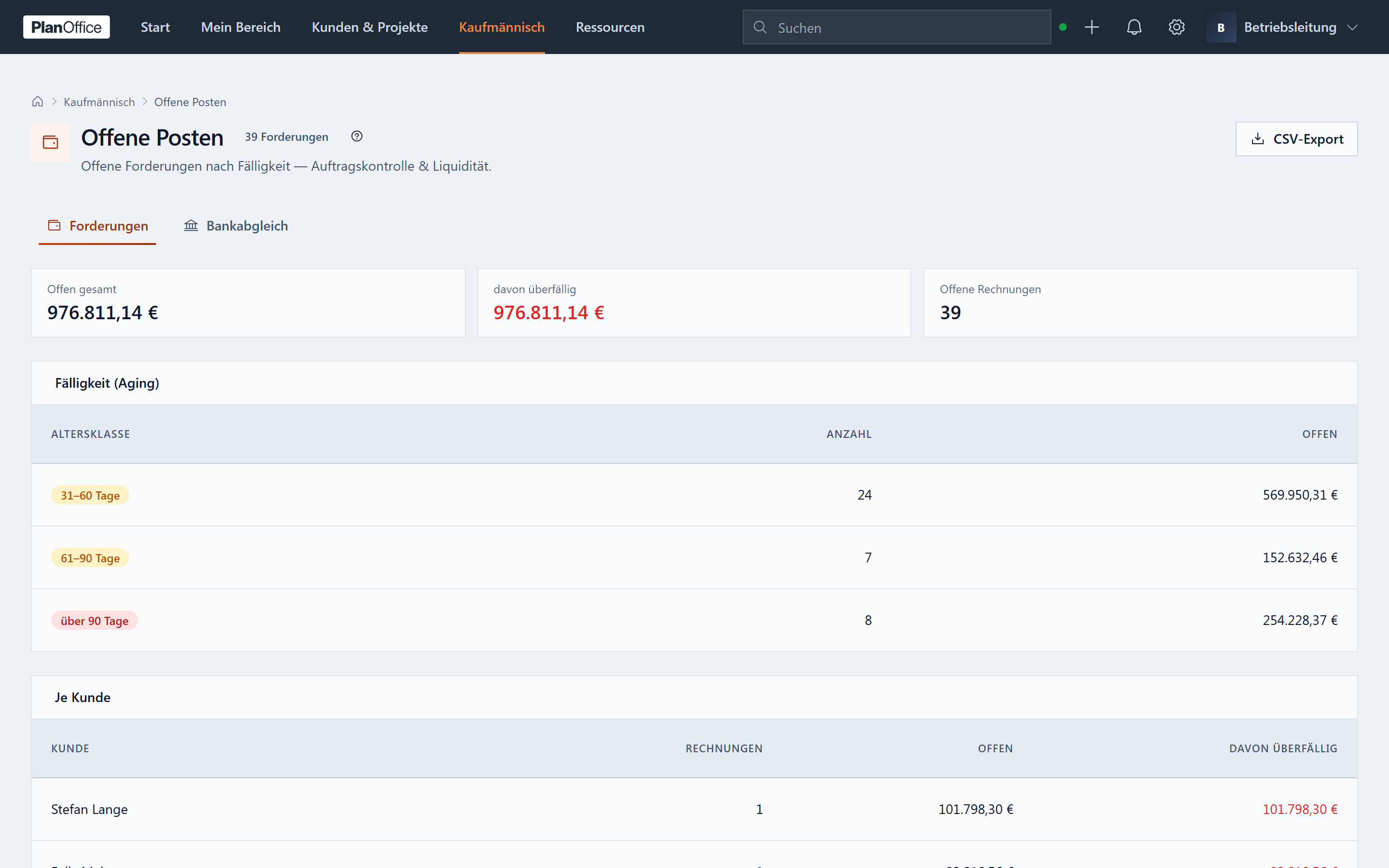Open notifications bell icon
1389x868 pixels.
1134,27
